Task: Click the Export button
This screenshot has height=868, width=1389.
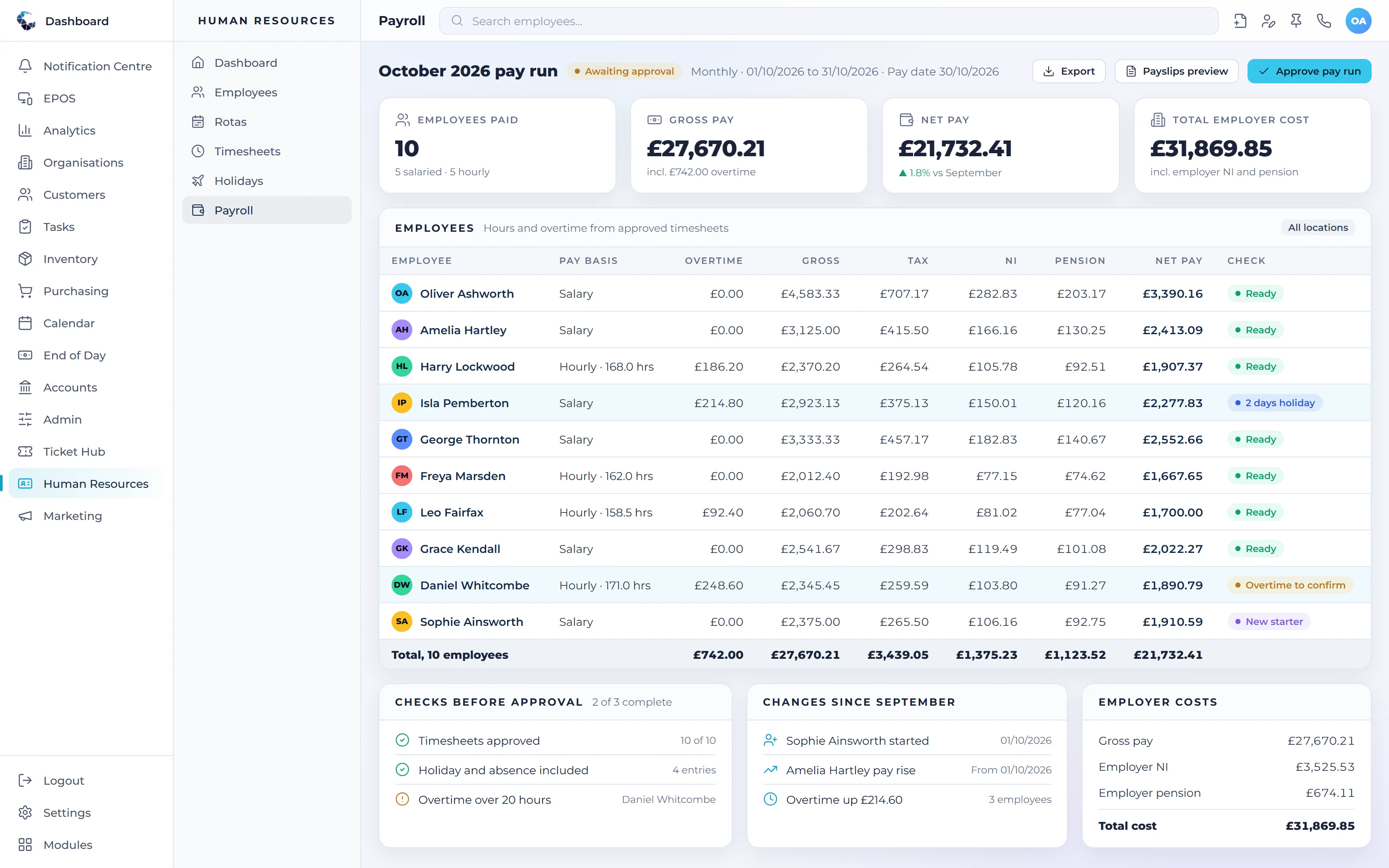Action: coord(1069,71)
